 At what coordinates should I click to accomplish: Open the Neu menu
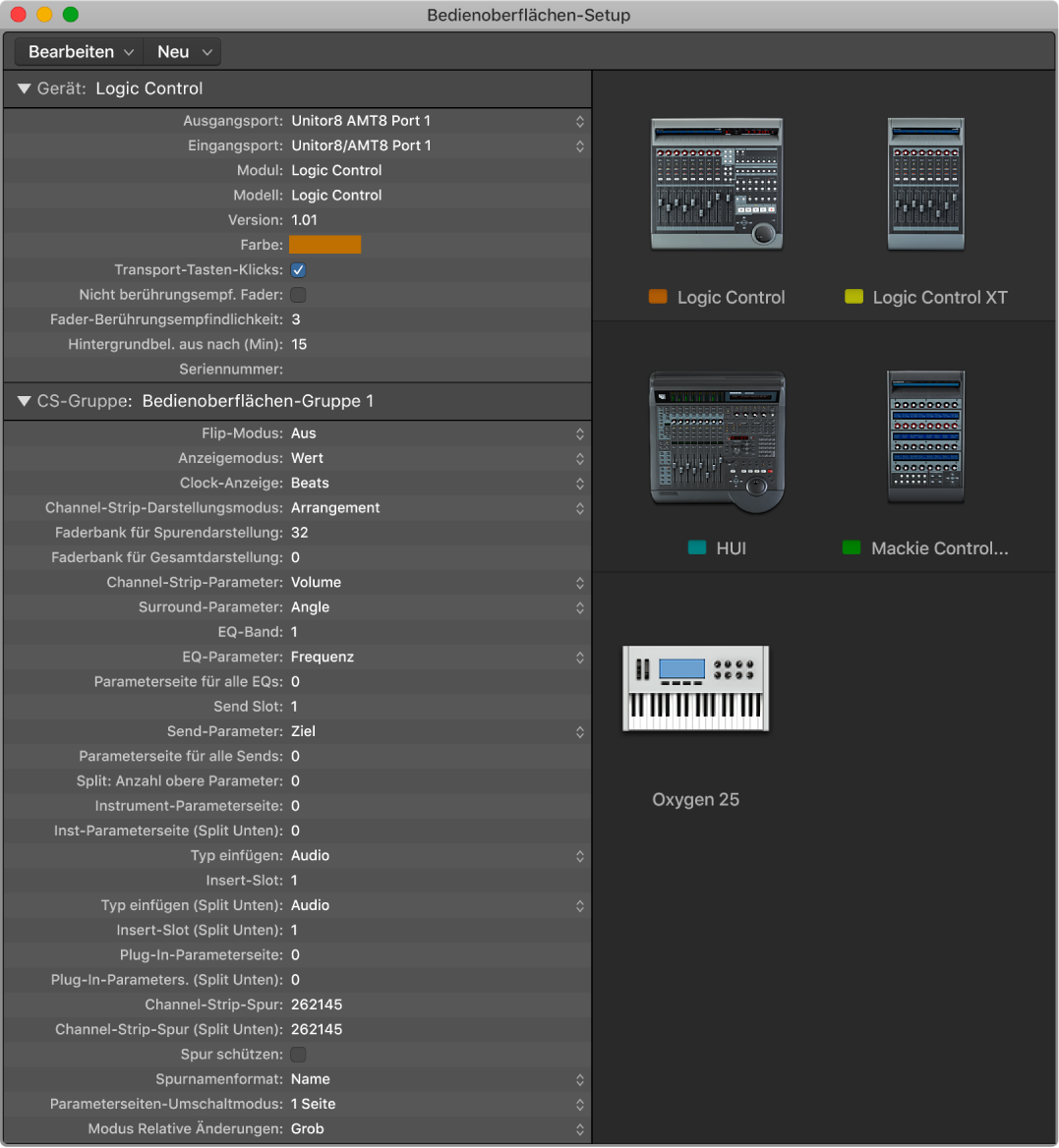pos(183,52)
